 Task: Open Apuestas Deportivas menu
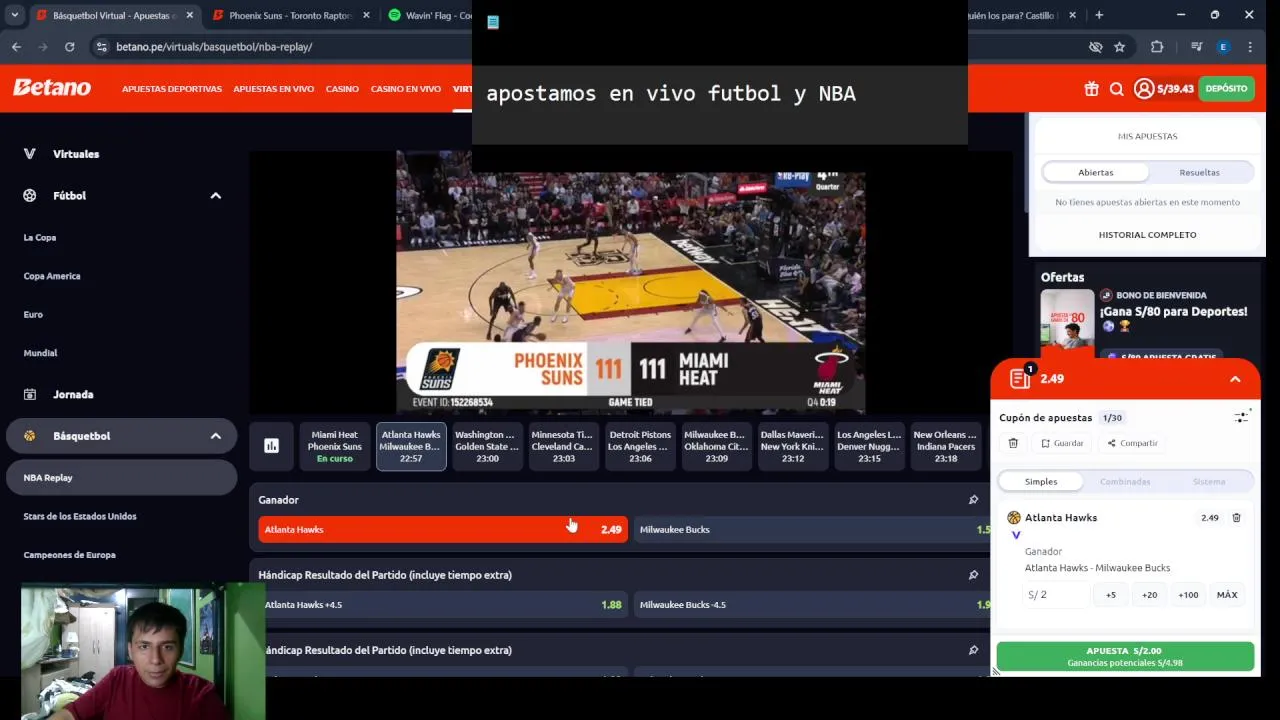(x=172, y=89)
